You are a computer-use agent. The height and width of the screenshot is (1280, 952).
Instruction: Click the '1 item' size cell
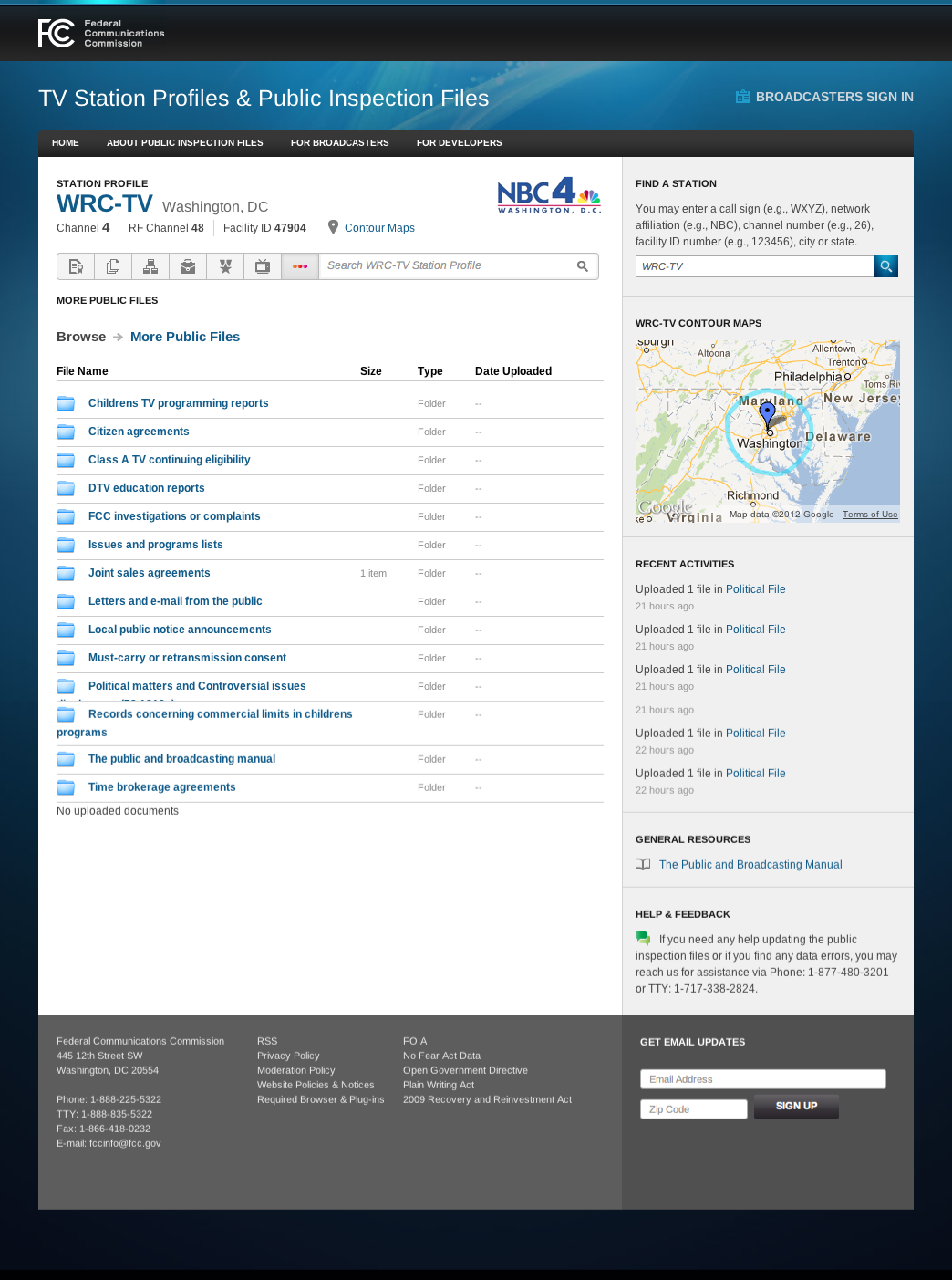373,574
